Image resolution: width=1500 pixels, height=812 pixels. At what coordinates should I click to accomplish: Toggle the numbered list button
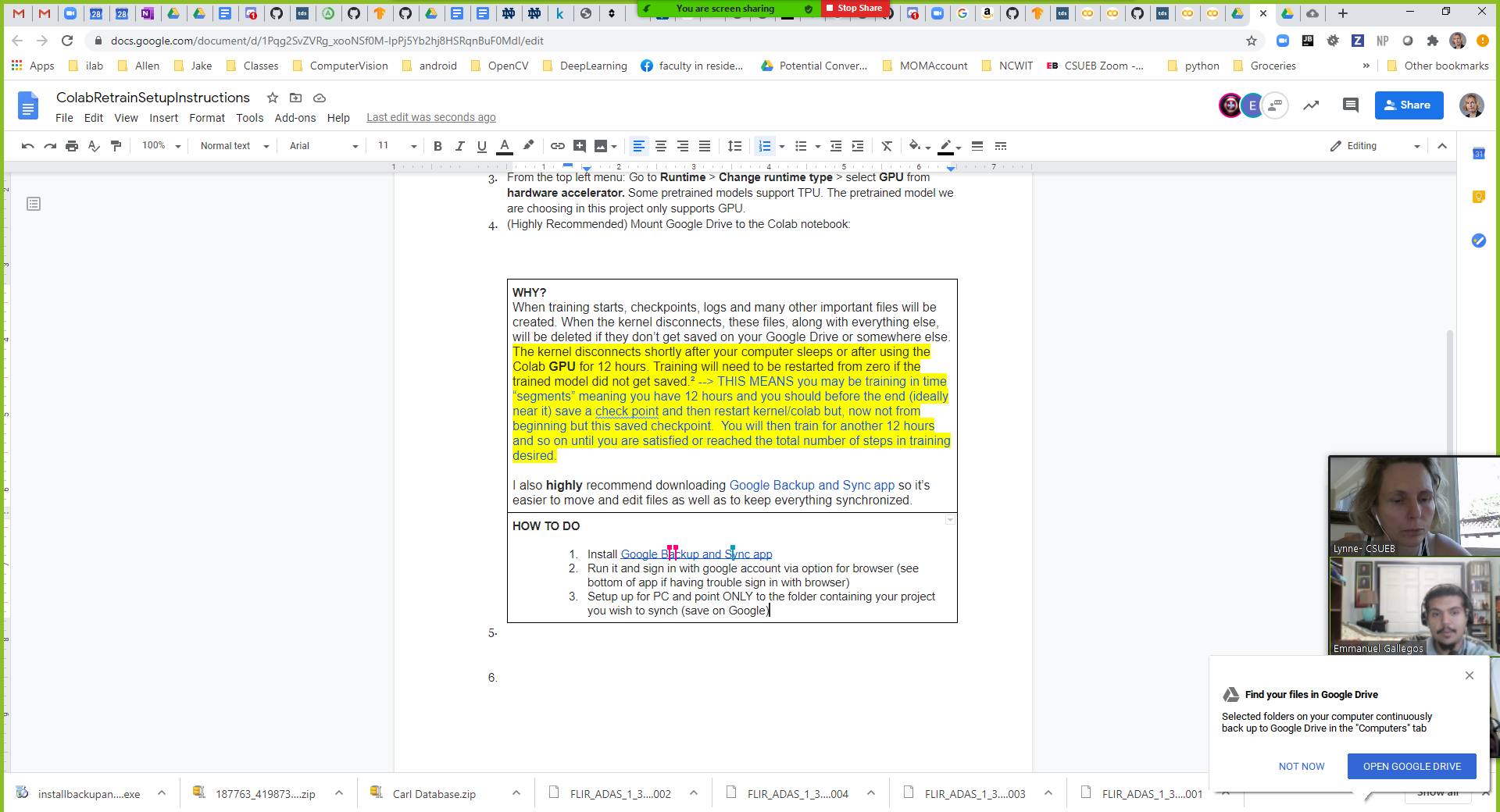[x=764, y=146]
